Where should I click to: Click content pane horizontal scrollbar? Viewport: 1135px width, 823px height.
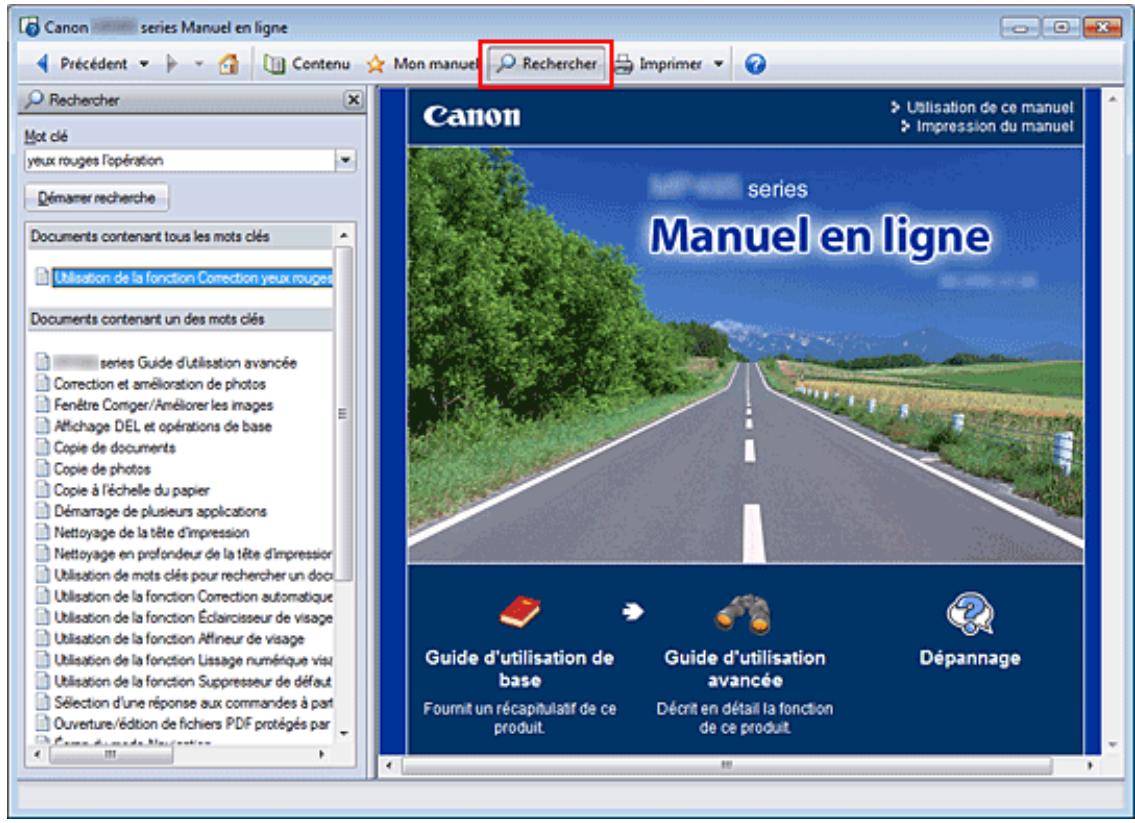[726, 765]
